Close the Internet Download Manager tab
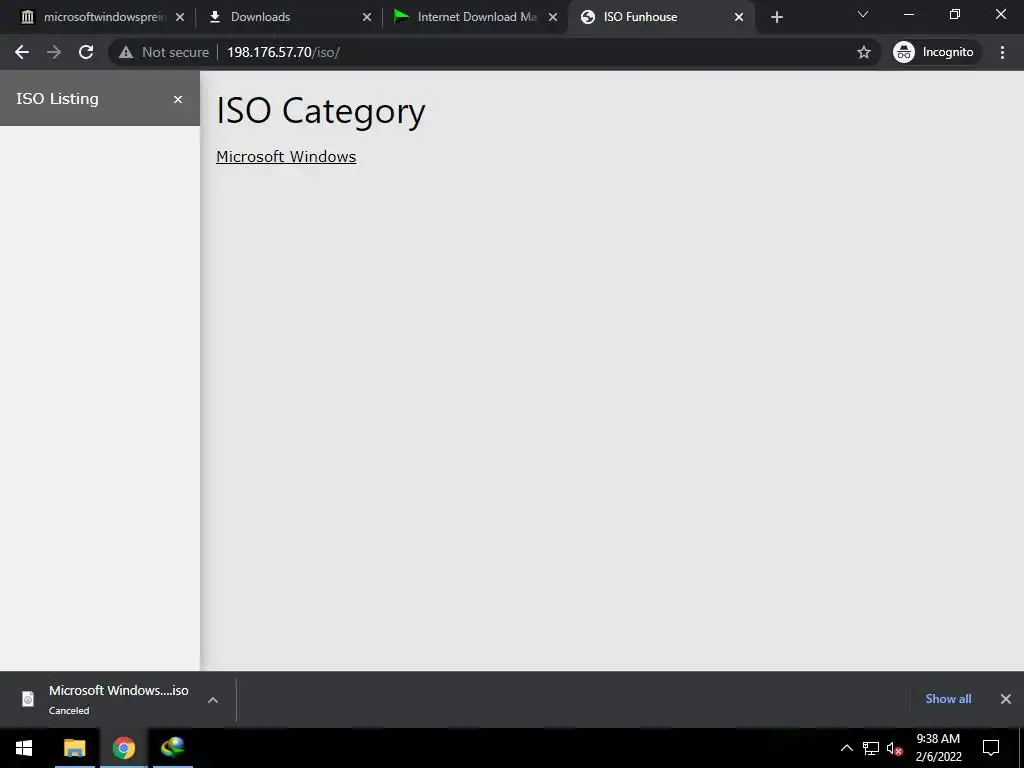This screenshot has height=768, width=1024. pos(553,17)
